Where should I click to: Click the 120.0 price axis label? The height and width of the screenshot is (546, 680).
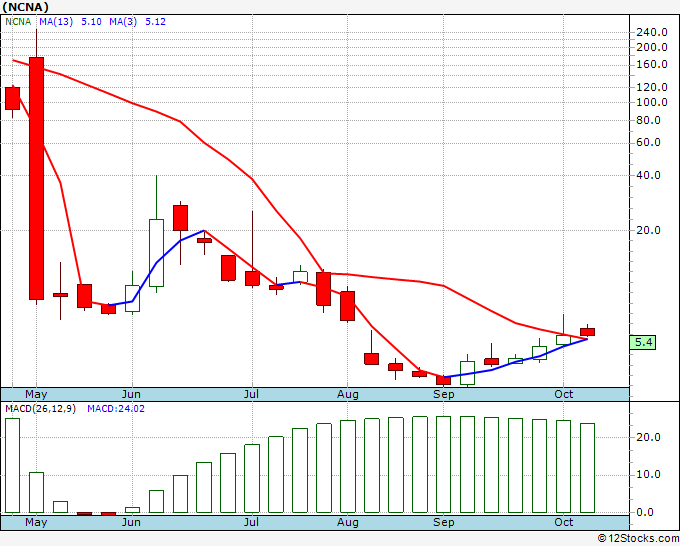point(651,87)
